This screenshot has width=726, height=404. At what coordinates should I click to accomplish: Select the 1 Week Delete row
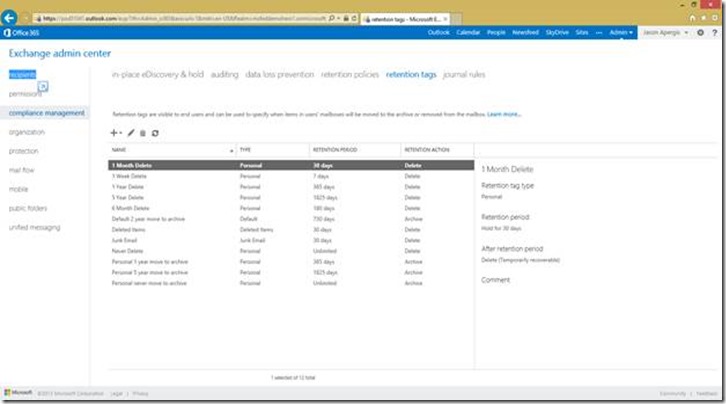coord(291,176)
